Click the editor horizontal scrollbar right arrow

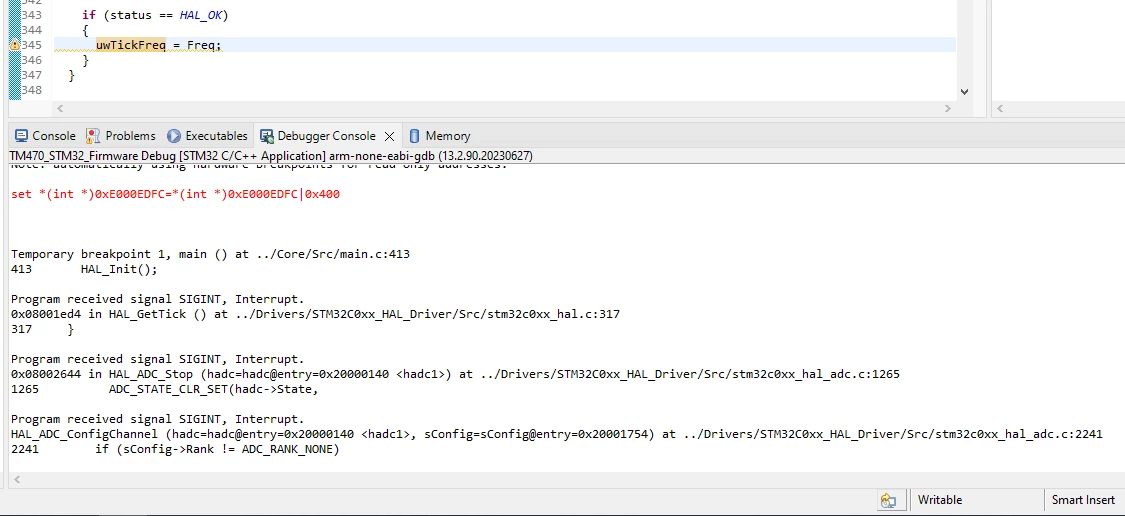pos(947,108)
